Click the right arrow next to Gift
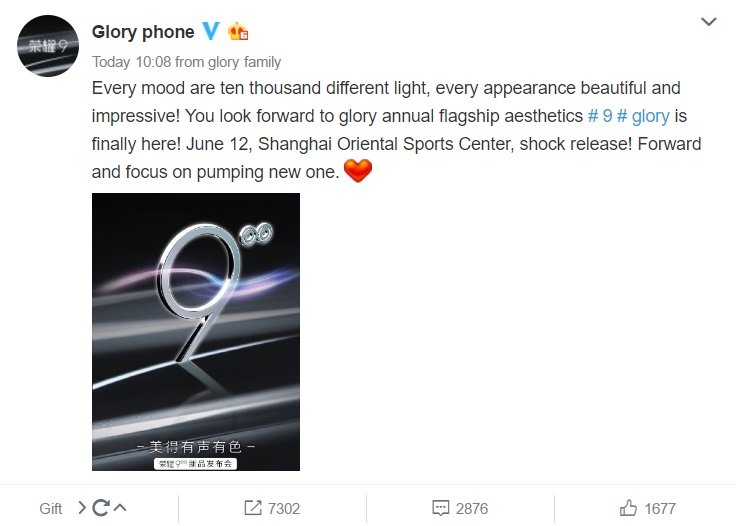The height and width of the screenshot is (526, 736). coord(82,508)
